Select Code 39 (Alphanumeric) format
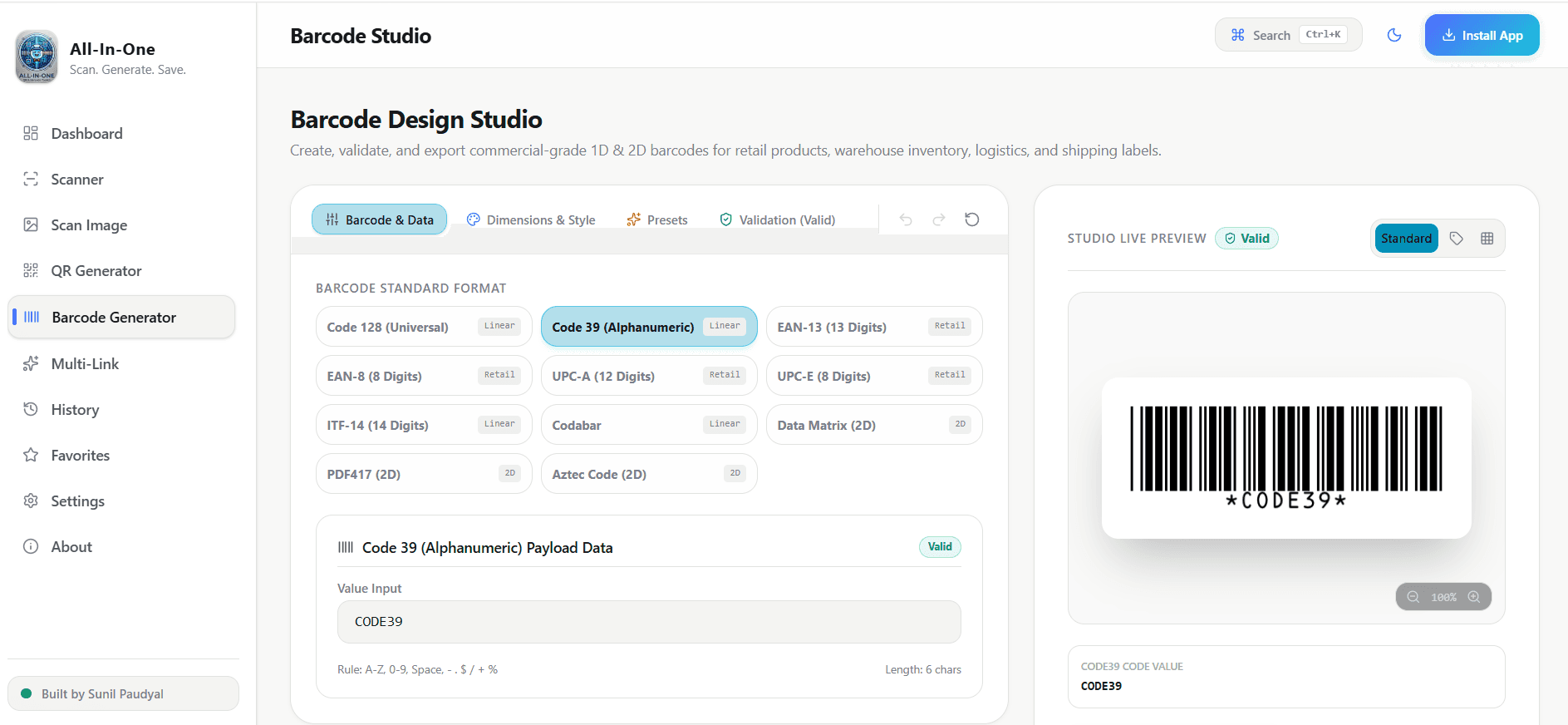 pyautogui.click(x=649, y=327)
